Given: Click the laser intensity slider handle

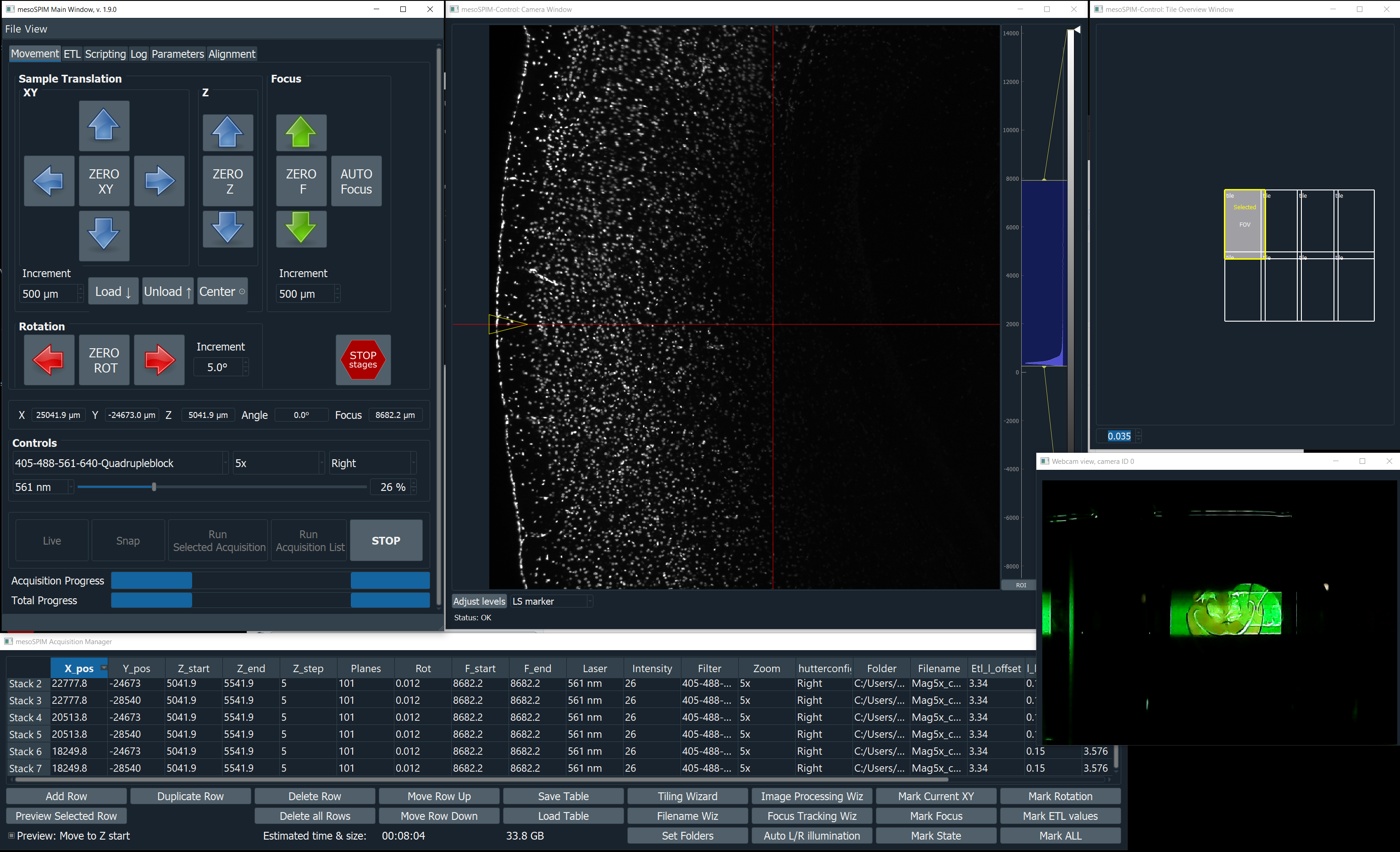Looking at the screenshot, I should pyautogui.click(x=154, y=487).
